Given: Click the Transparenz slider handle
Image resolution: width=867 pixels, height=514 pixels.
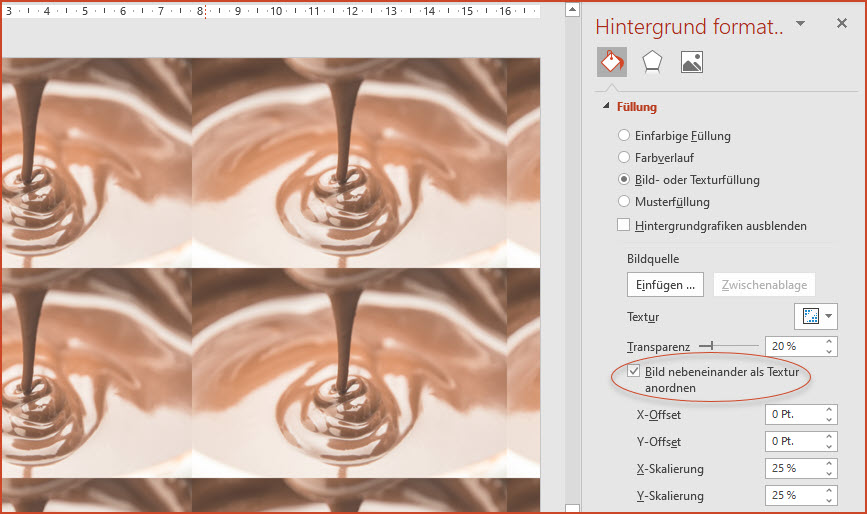Looking at the screenshot, I should click(712, 345).
